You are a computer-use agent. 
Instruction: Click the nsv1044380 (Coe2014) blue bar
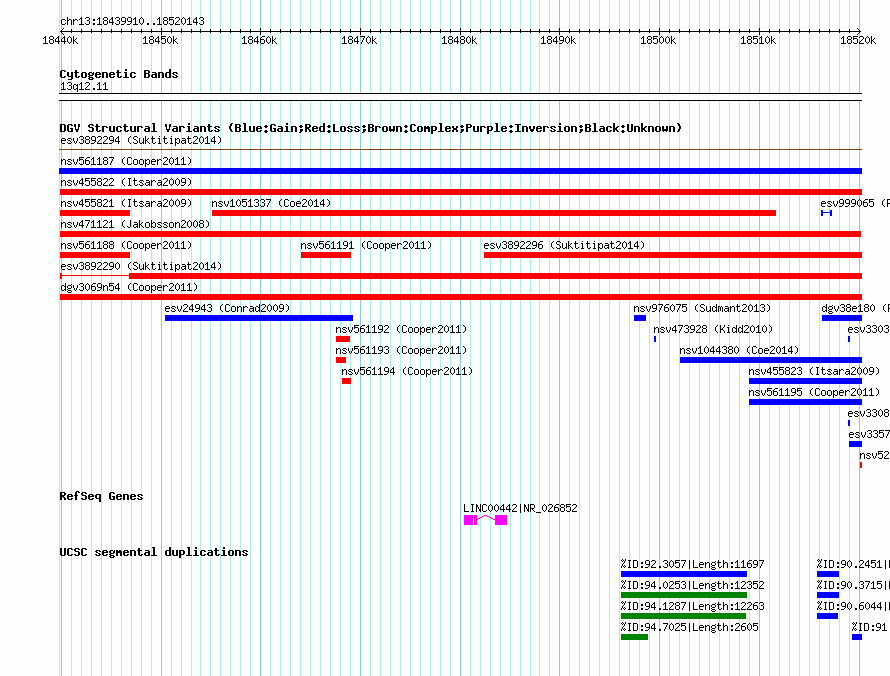pyautogui.click(x=771, y=360)
